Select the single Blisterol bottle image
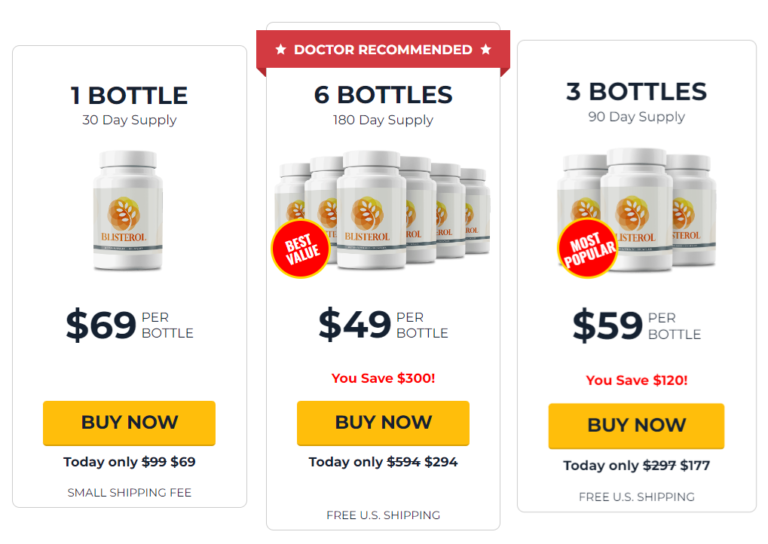 [128, 211]
